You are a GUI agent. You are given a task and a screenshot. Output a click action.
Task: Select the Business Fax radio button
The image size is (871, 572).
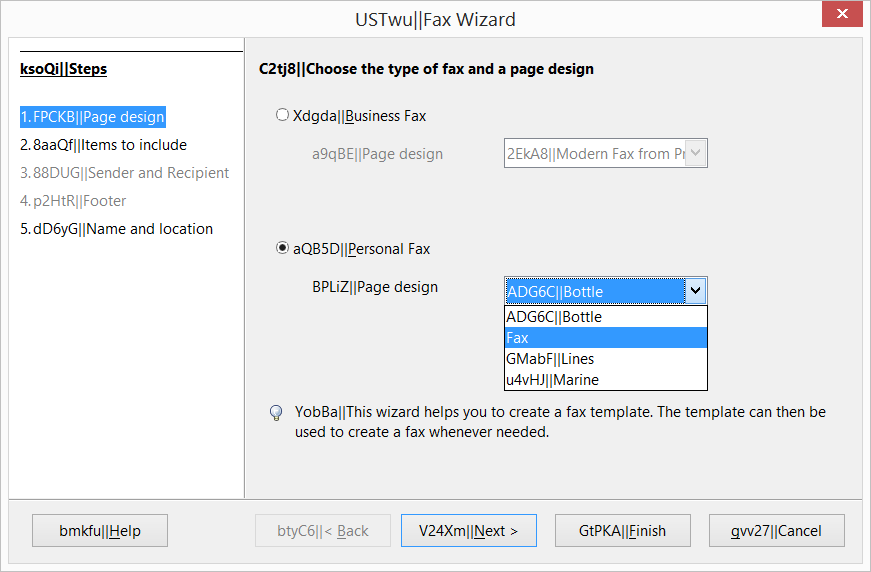click(x=282, y=115)
